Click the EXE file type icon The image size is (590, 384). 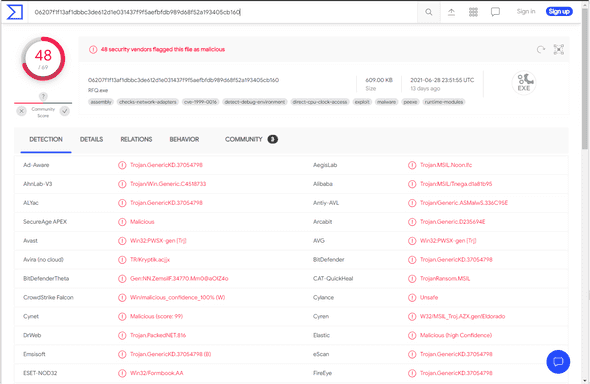pyautogui.click(x=524, y=82)
